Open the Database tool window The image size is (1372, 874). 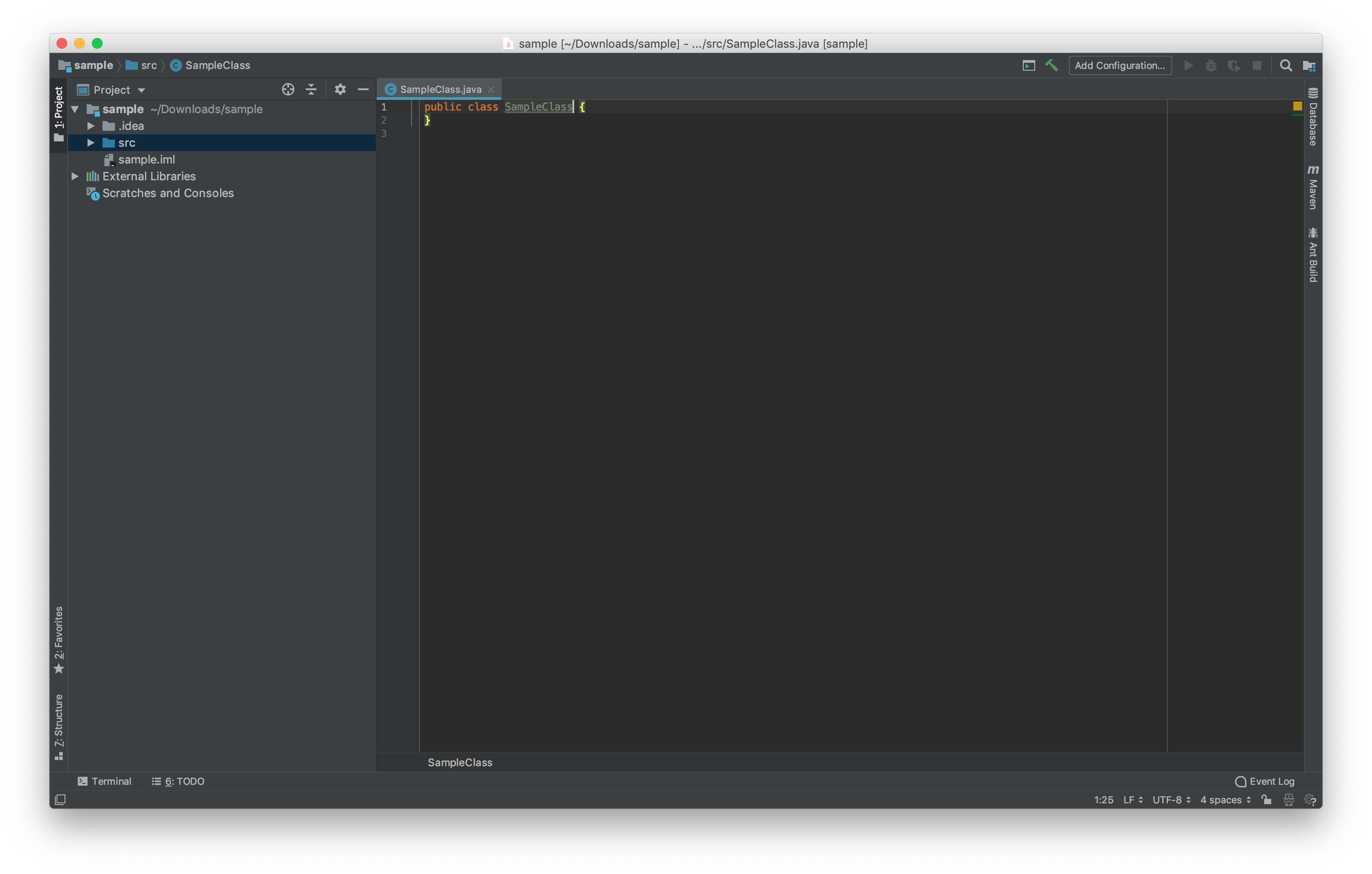point(1313,117)
